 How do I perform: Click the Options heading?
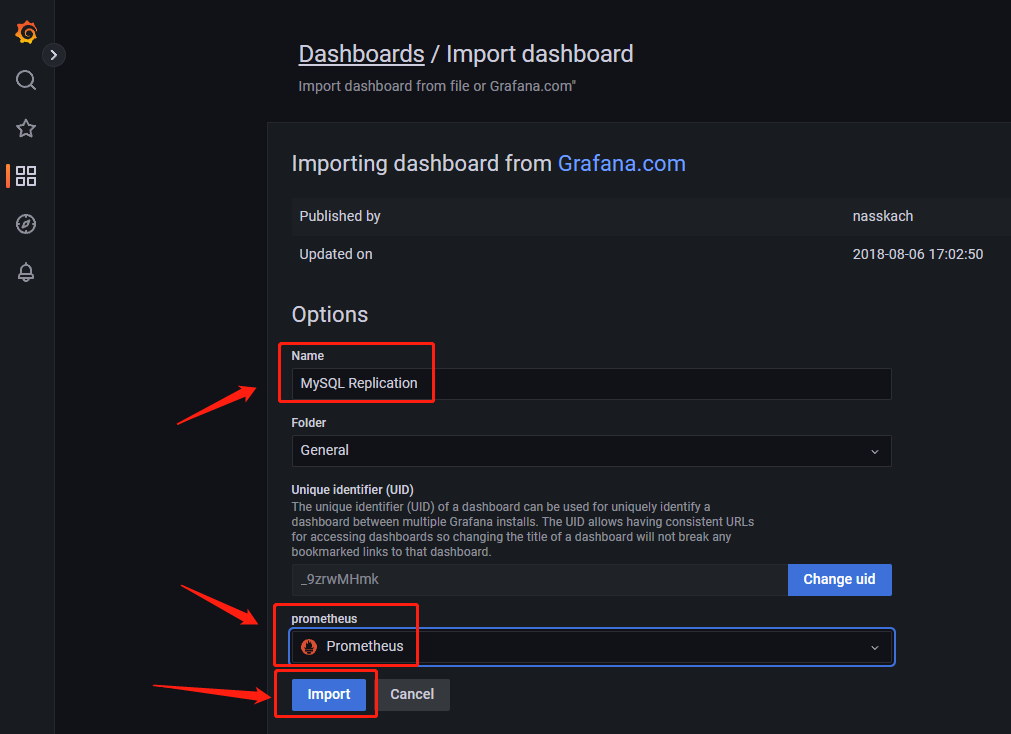click(329, 315)
